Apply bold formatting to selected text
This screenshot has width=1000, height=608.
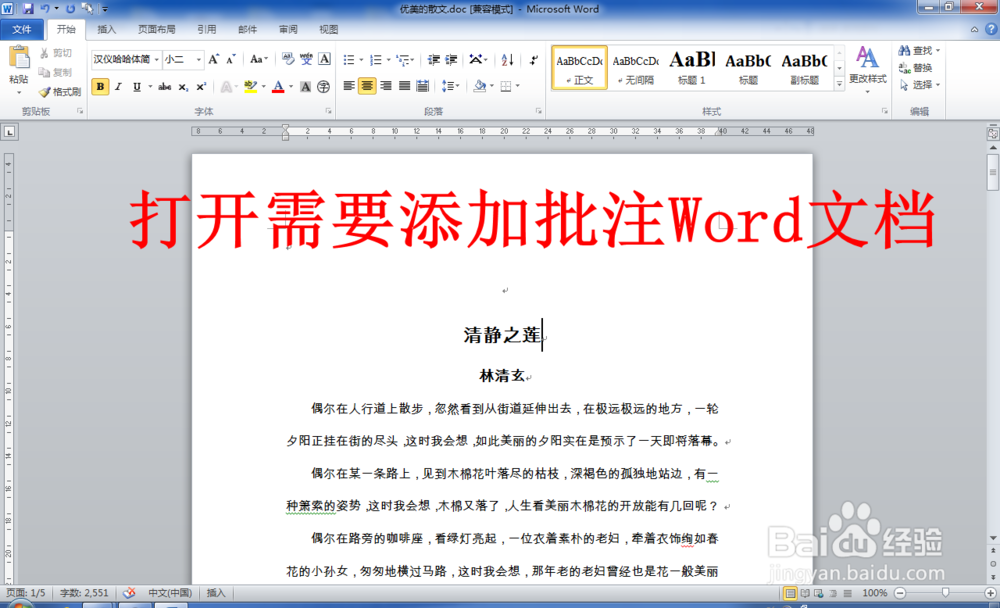coord(99,87)
